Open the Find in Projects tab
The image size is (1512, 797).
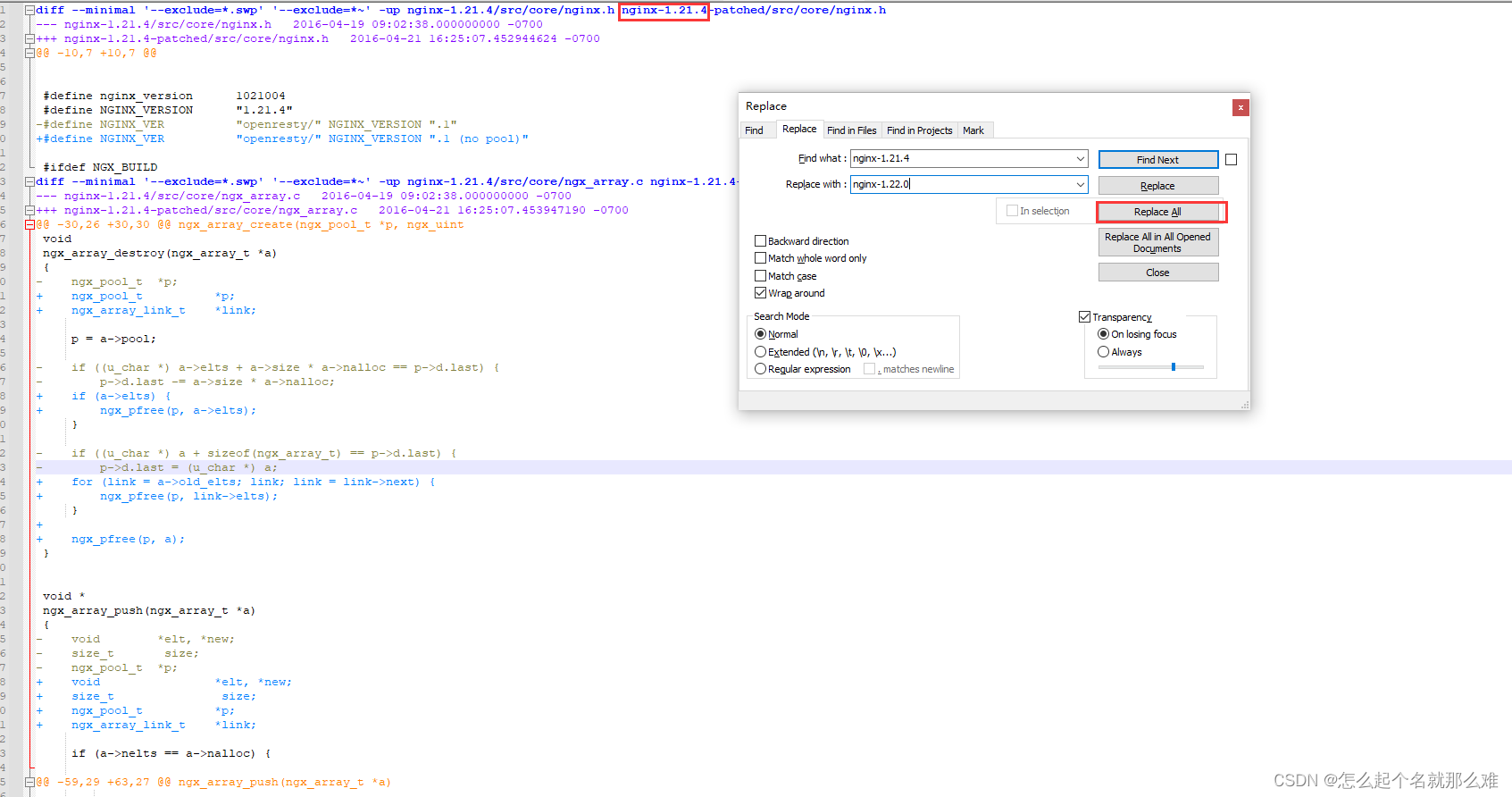click(919, 130)
